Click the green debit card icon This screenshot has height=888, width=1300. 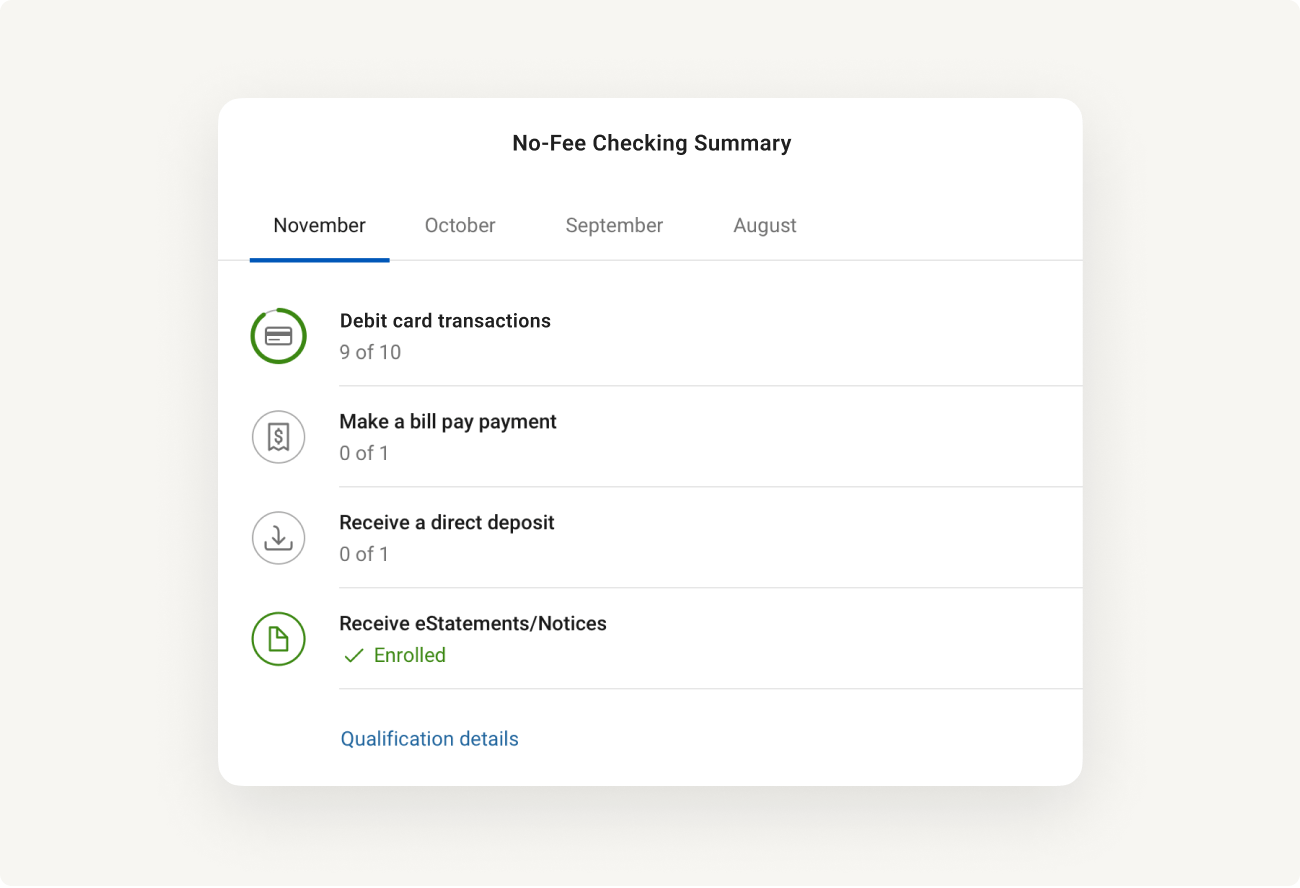[x=278, y=336]
